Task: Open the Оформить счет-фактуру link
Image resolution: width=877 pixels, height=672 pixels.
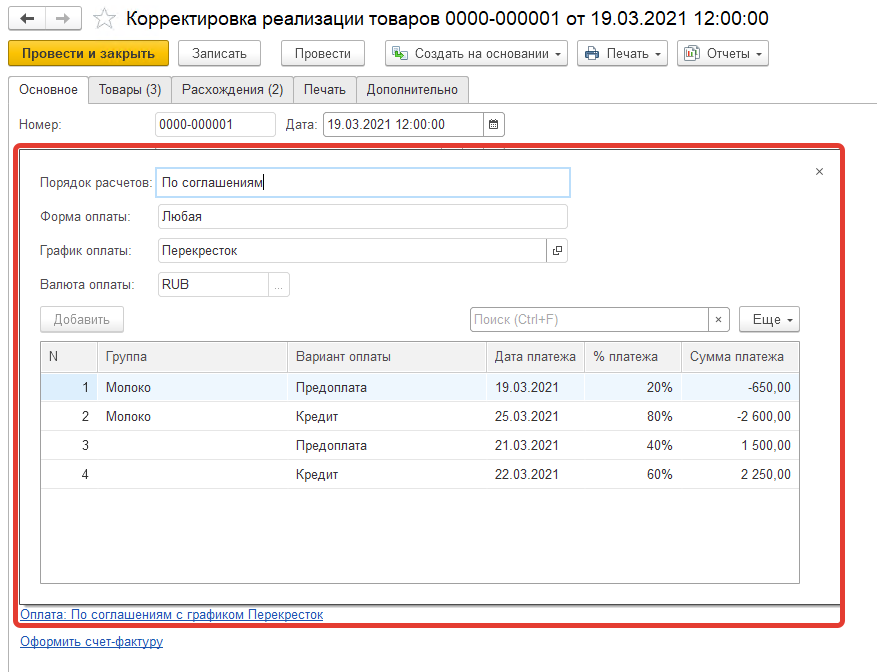Action: tap(91, 642)
